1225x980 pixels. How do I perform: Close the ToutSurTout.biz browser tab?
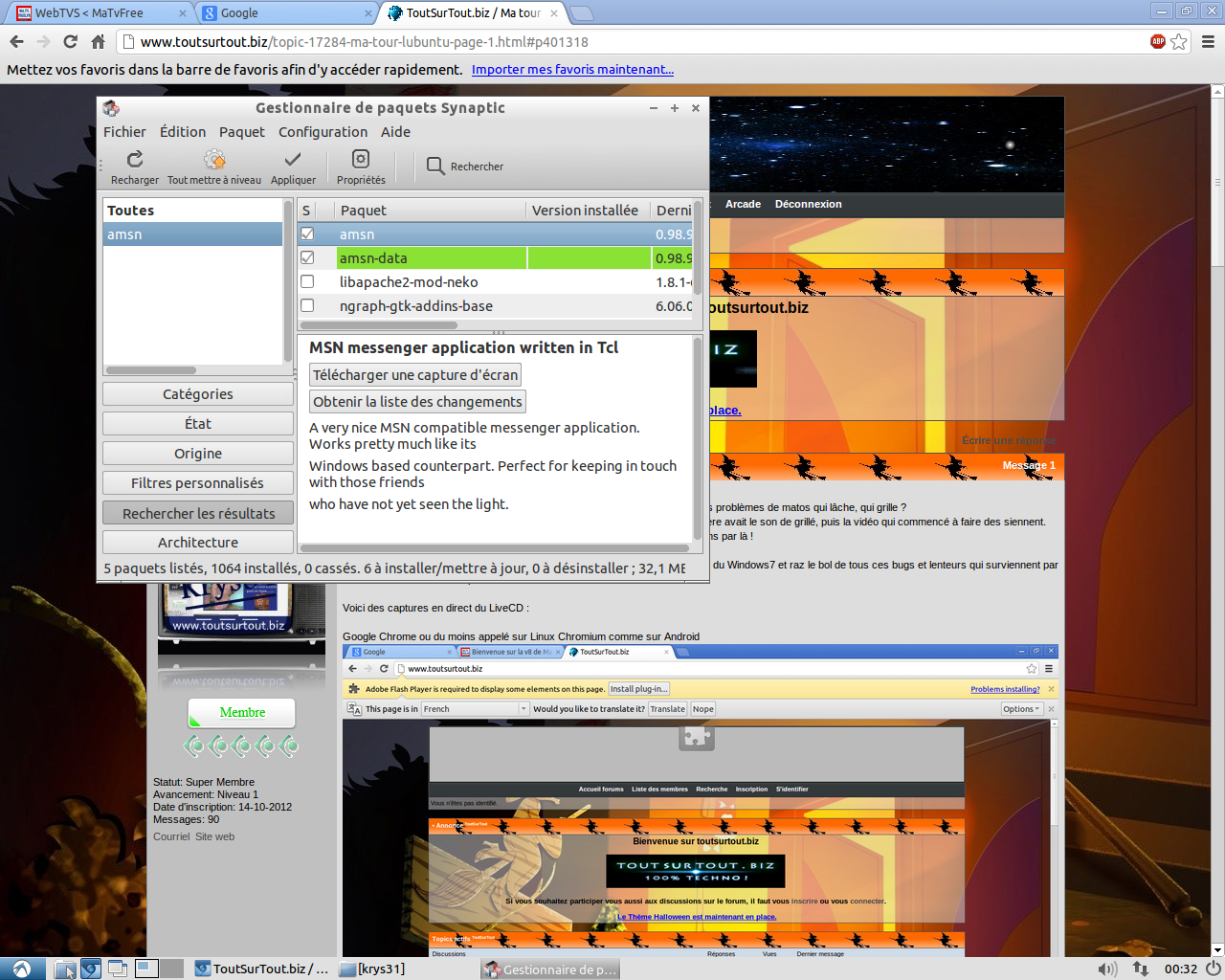(554, 13)
